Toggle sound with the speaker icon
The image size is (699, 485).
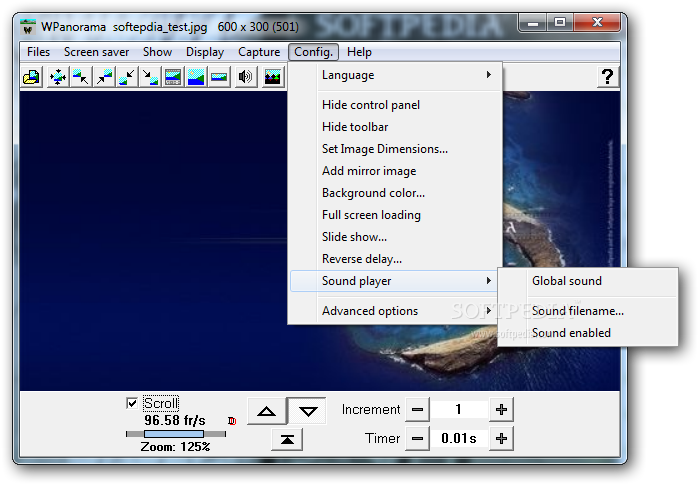246,77
